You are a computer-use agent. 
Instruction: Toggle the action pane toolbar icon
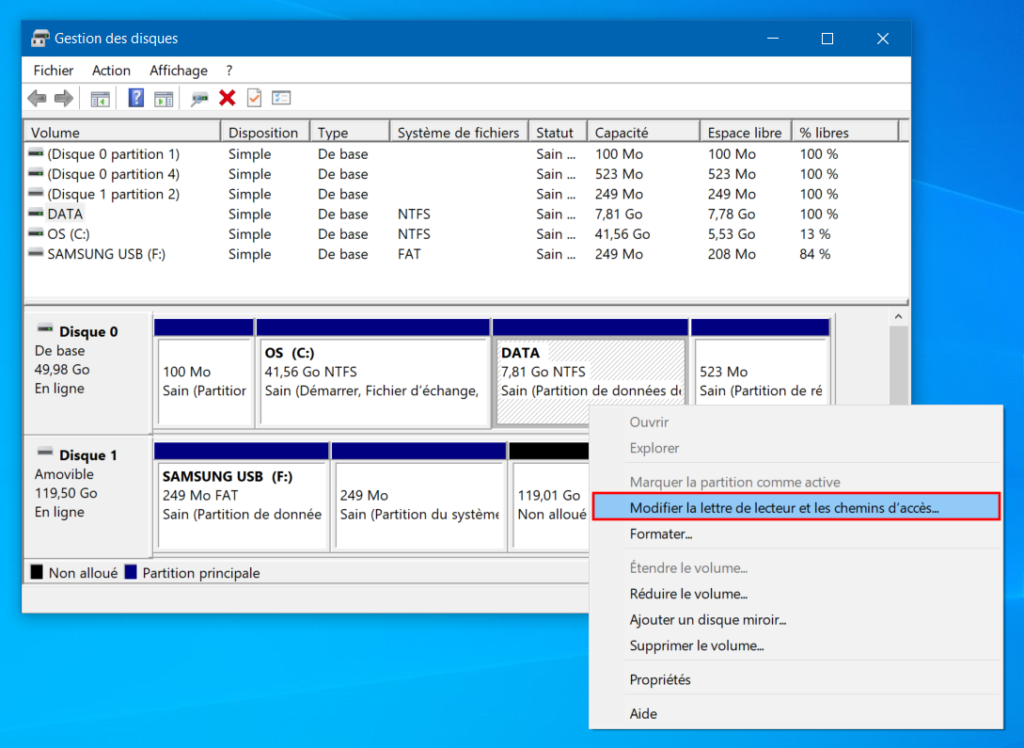163,99
